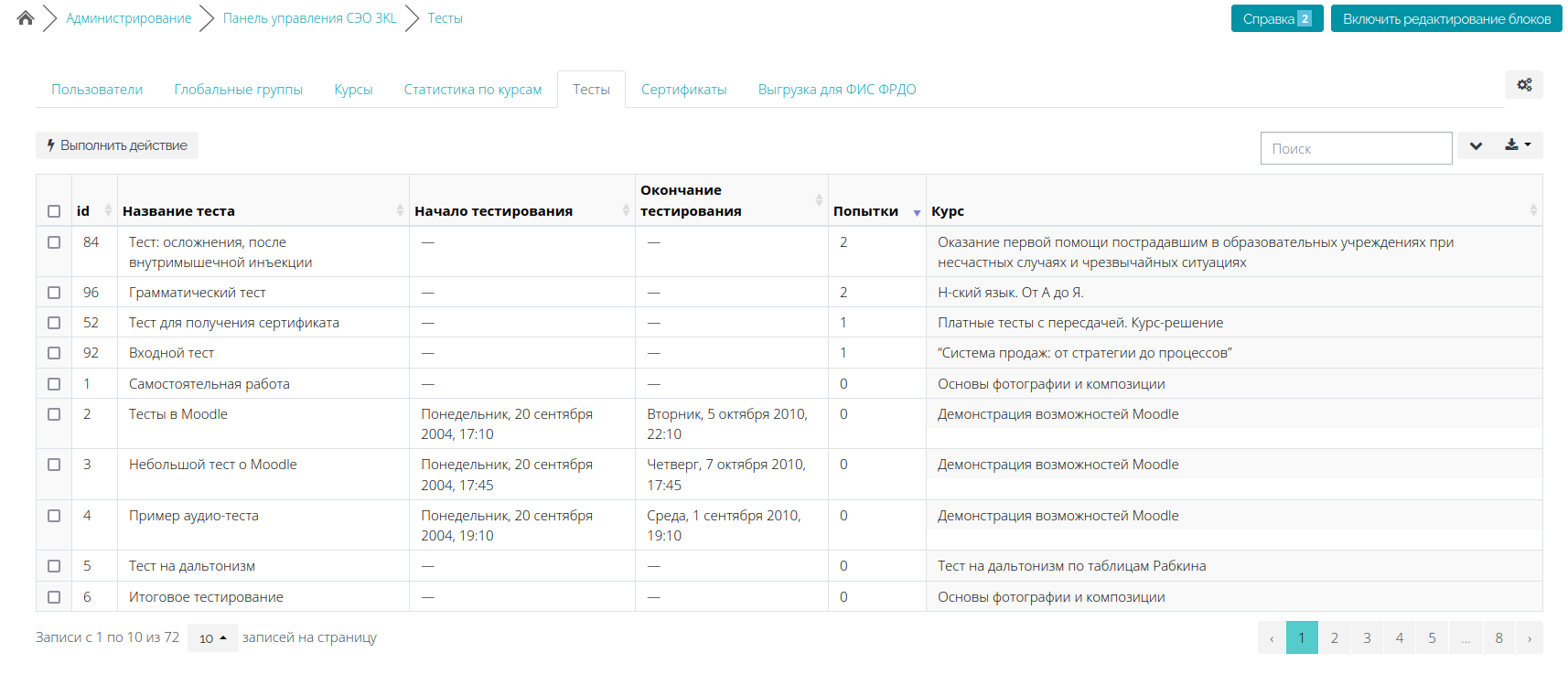Open the settings gears icon
The image size is (1568, 674).
tap(1523, 85)
